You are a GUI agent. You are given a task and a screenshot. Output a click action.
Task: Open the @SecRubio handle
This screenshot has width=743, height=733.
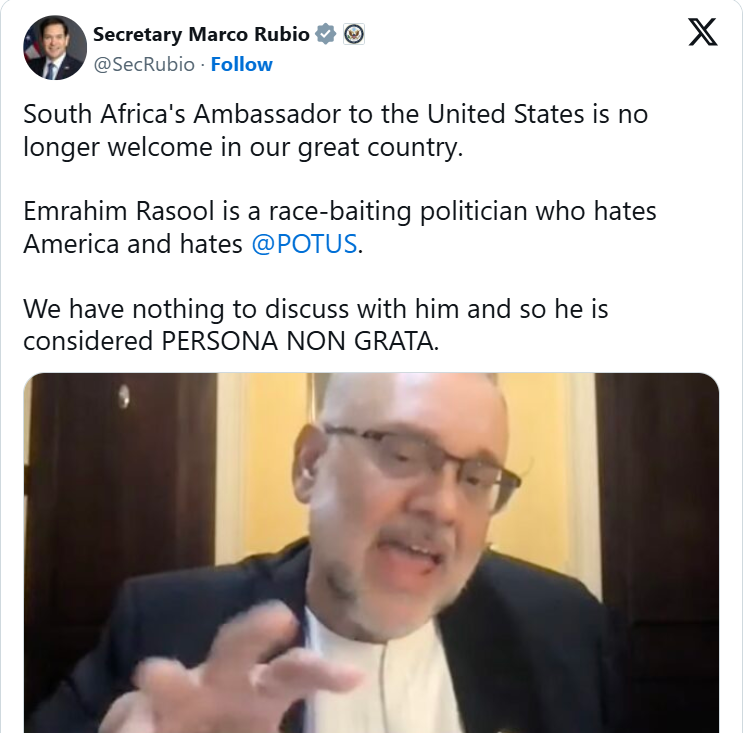pyautogui.click(x=144, y=64)
